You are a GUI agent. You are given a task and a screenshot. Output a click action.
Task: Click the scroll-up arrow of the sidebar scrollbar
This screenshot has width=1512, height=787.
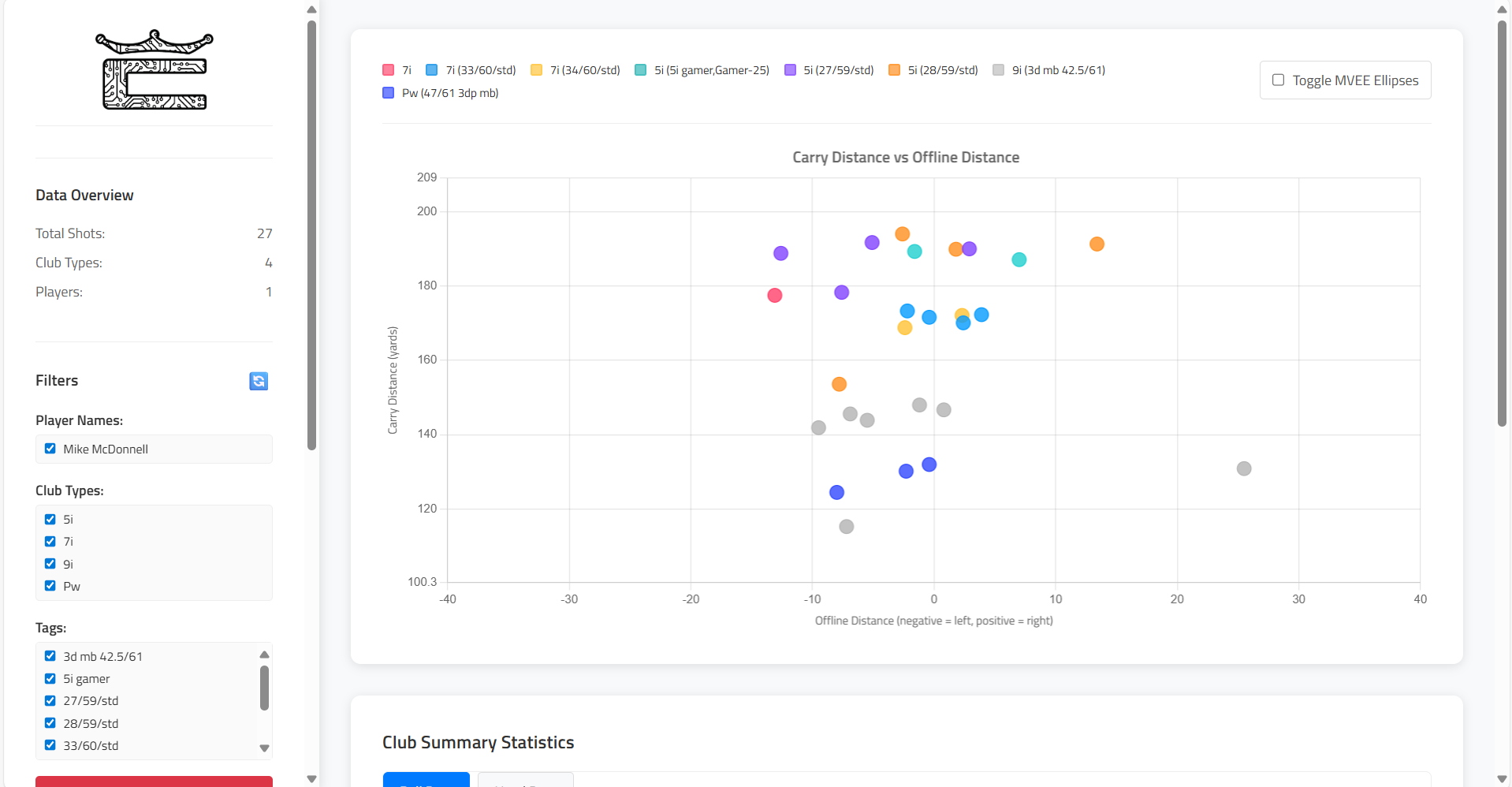click(311, 9)
